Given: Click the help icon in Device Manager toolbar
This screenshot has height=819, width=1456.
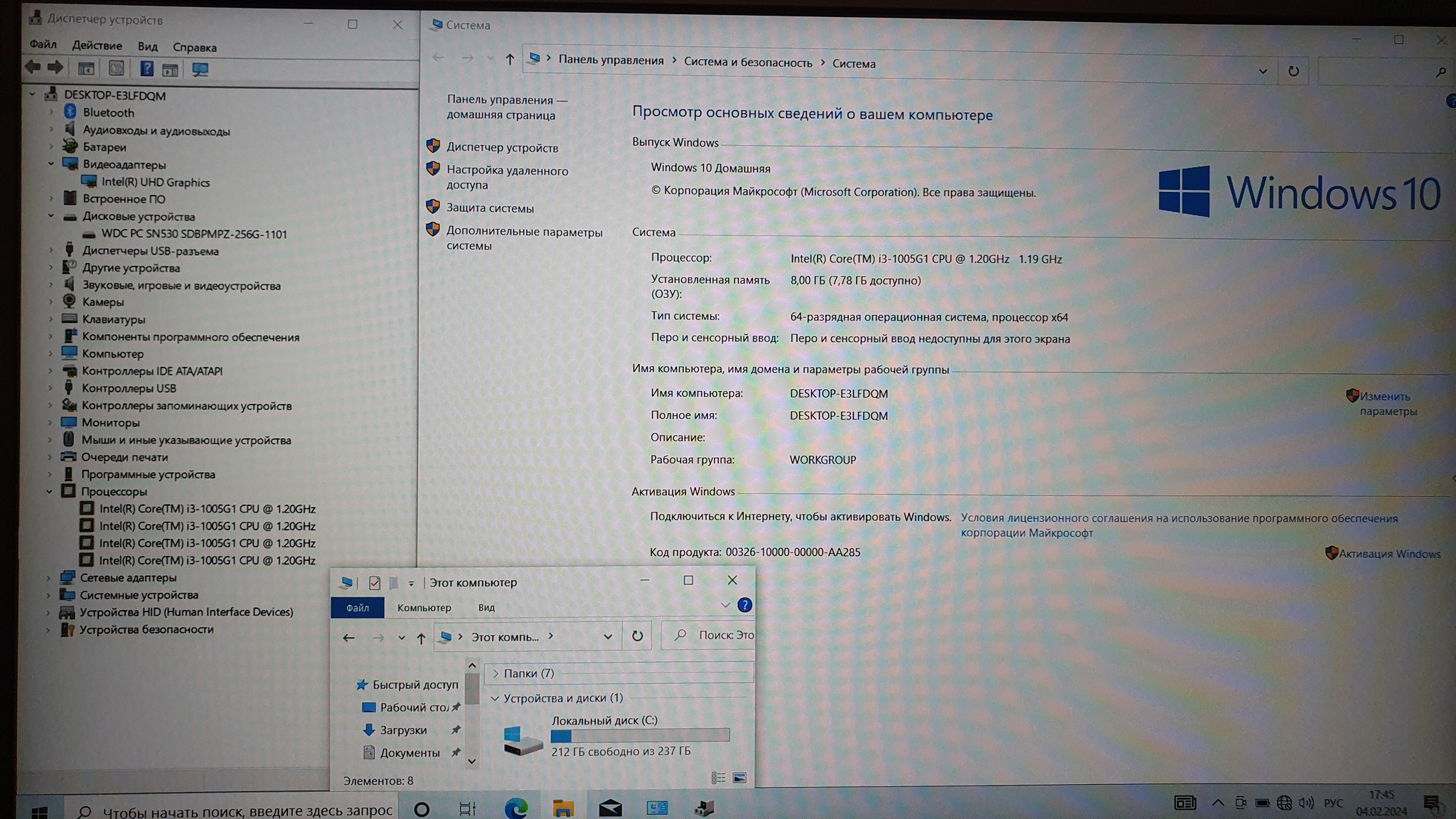Looking at the screenshot, I should coord(146,69).
